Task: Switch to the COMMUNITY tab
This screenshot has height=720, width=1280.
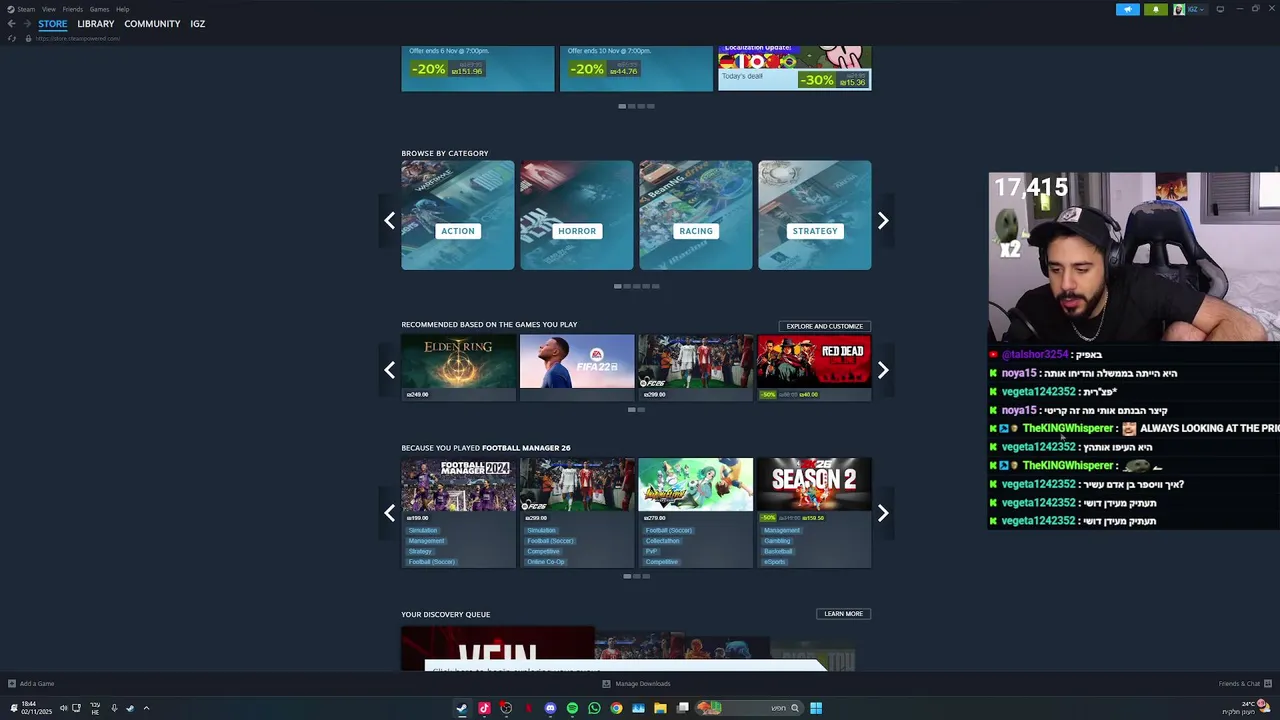Action: coord(152,24)
